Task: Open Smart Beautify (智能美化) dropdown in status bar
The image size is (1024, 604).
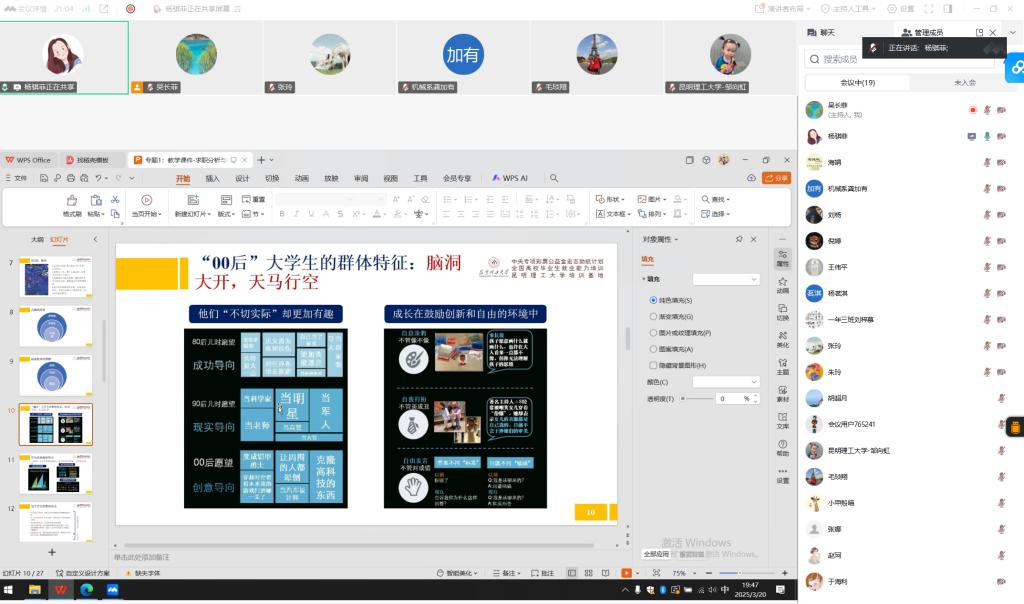Action: click(x=457, y=573)
